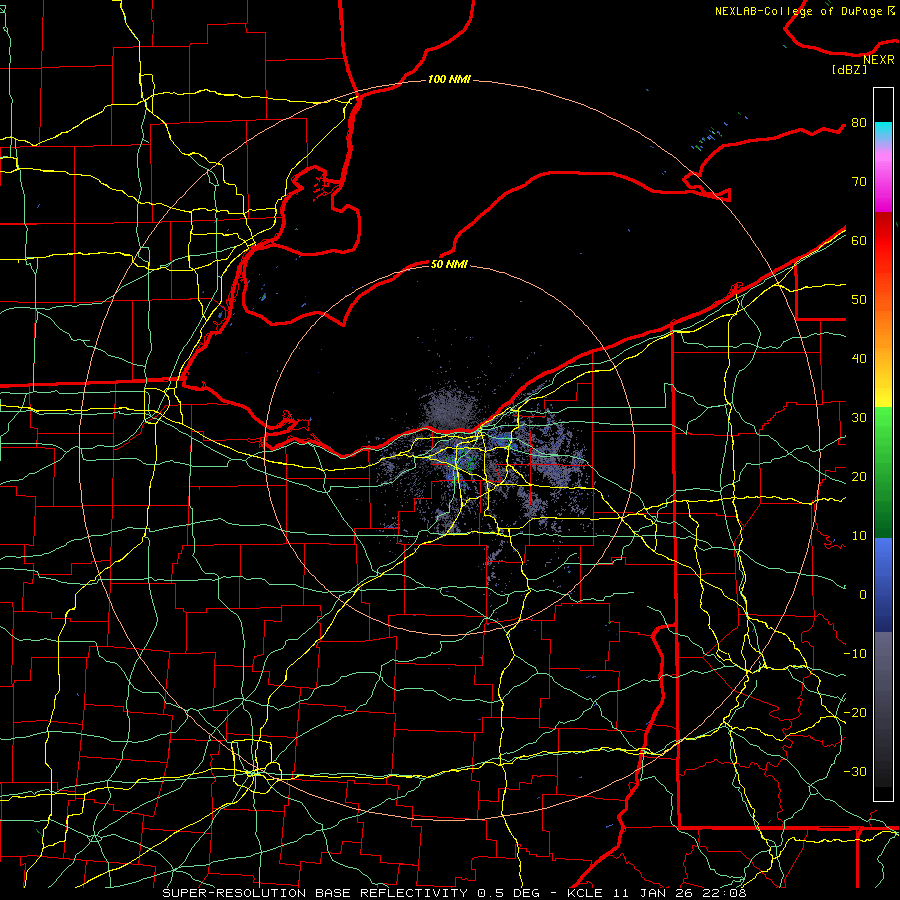The width and height of the screenshot is (900, 900).
Task: Click the -10 value on dBZ scale
Action: tap(855, 654)
